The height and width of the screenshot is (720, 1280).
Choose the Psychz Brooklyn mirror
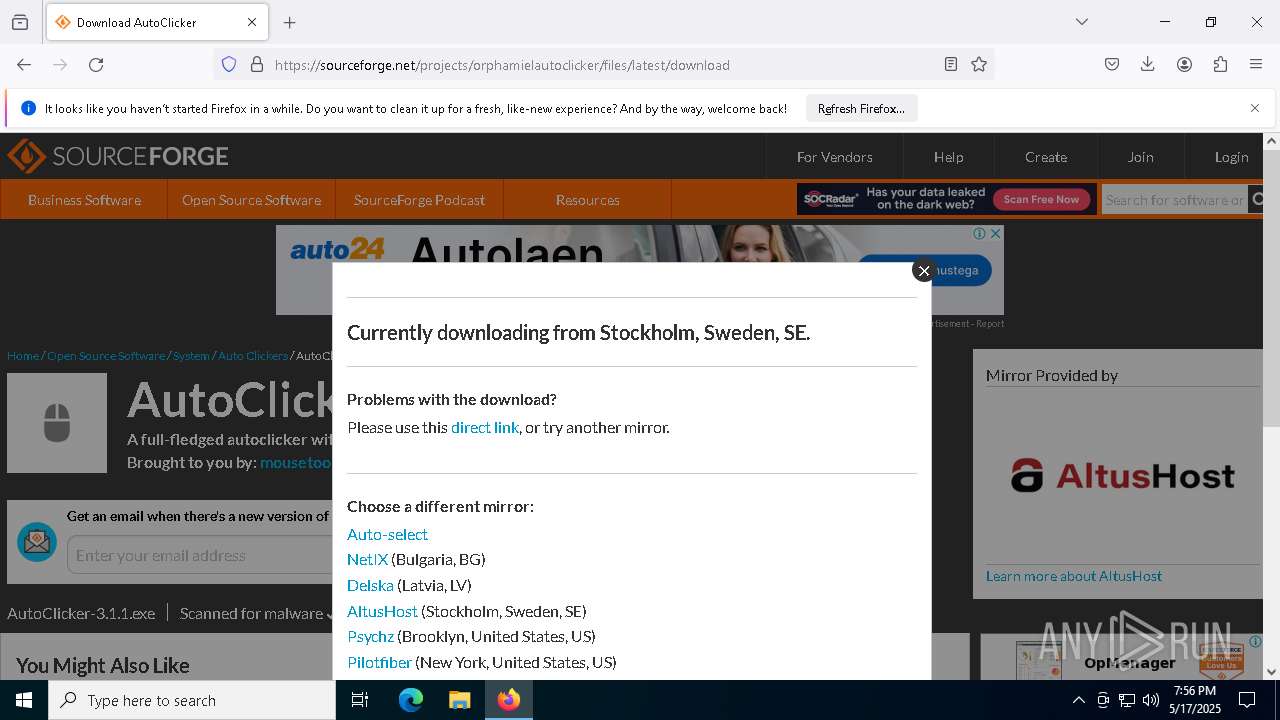(x=370, y=636)
